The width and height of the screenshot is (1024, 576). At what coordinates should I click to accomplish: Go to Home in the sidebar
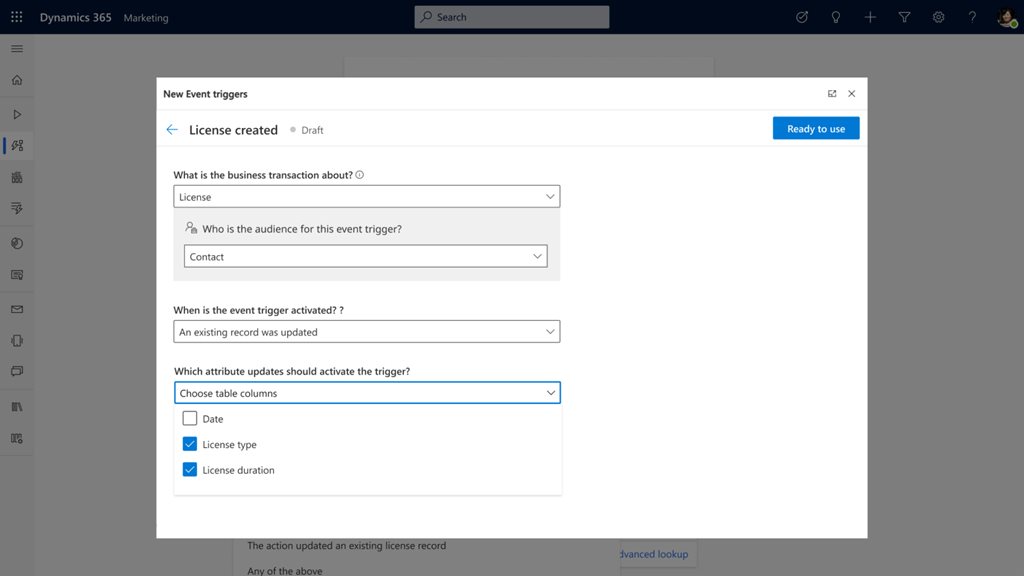point(17,80)
